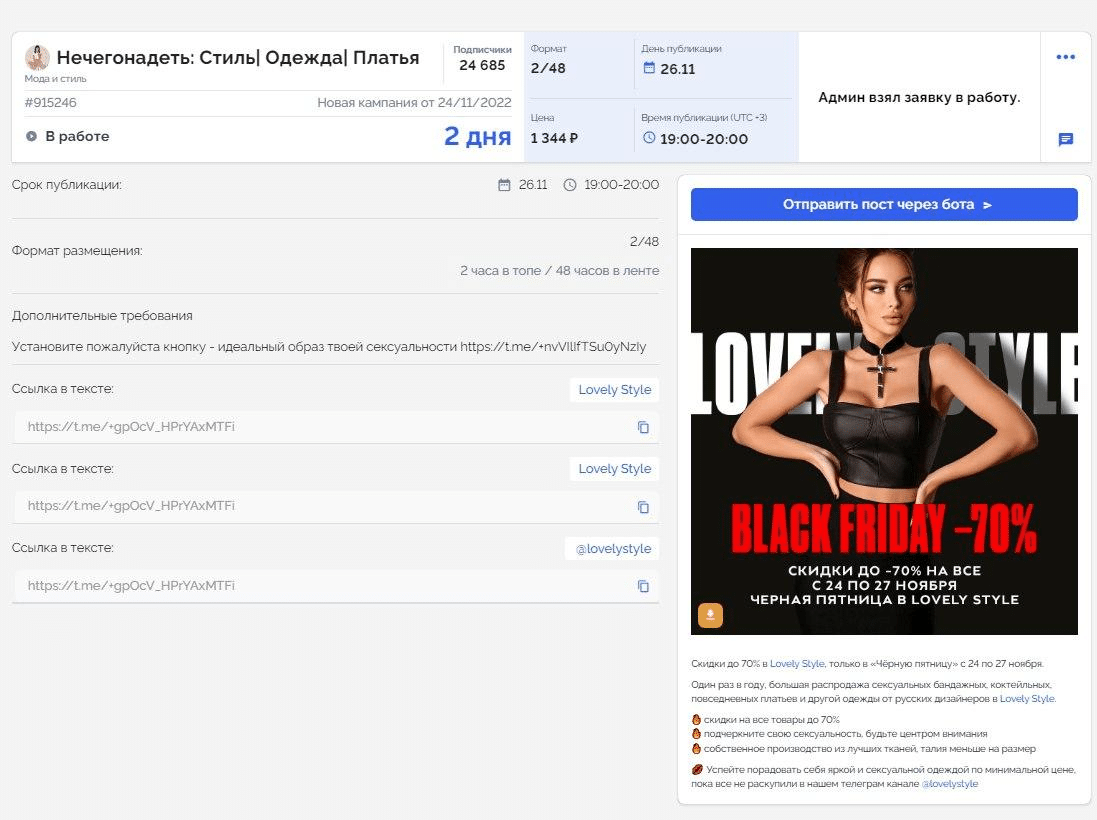Viewport: 1097px width, 820px height.
Task: Click the Black Friday post image
Action: click(884, 441)
